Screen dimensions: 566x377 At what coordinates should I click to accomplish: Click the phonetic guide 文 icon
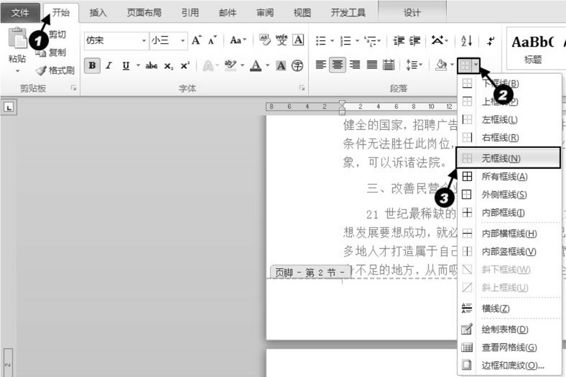282,40
